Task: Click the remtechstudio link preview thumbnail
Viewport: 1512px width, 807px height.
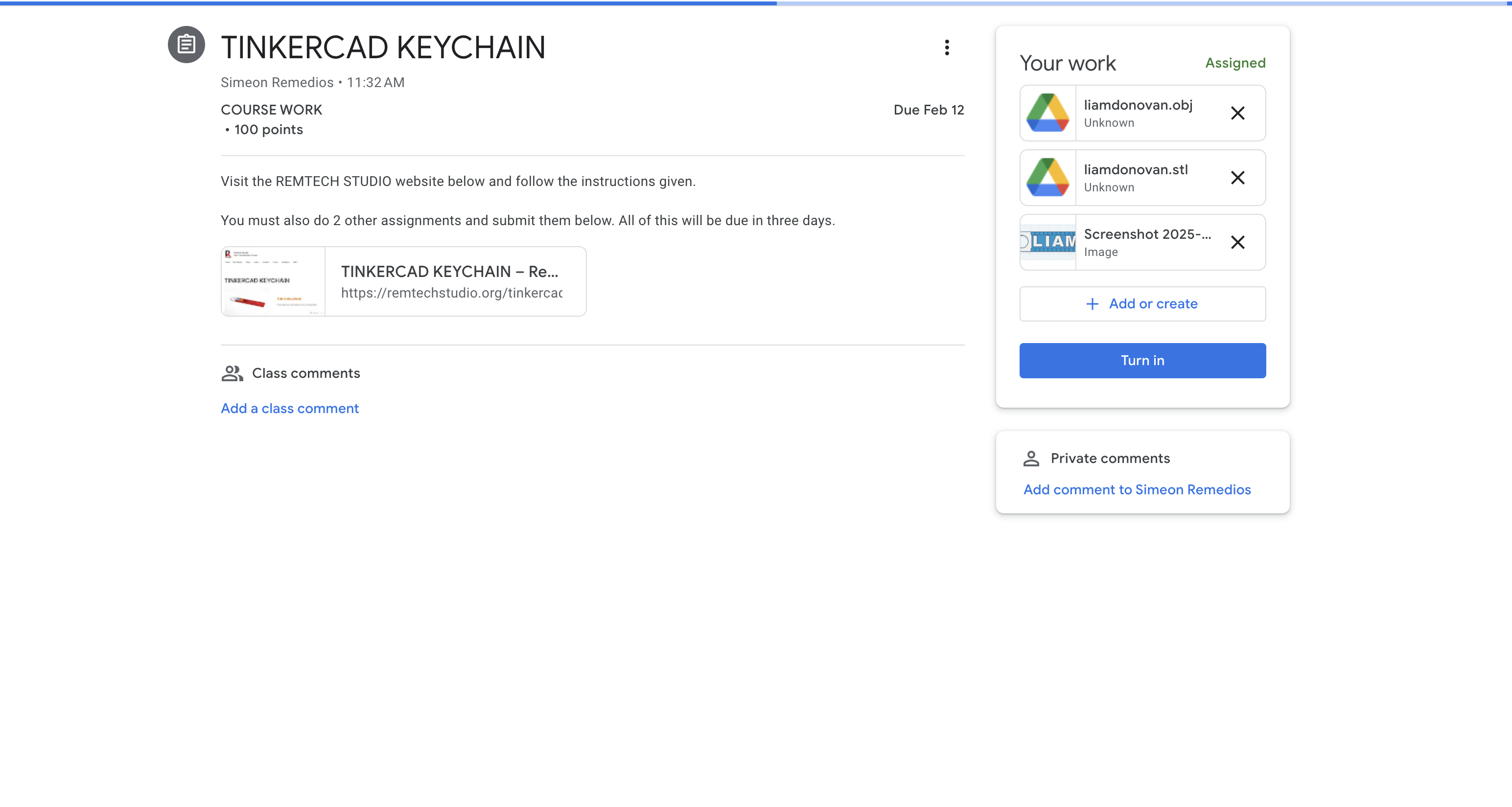Action: coord(273,281)
